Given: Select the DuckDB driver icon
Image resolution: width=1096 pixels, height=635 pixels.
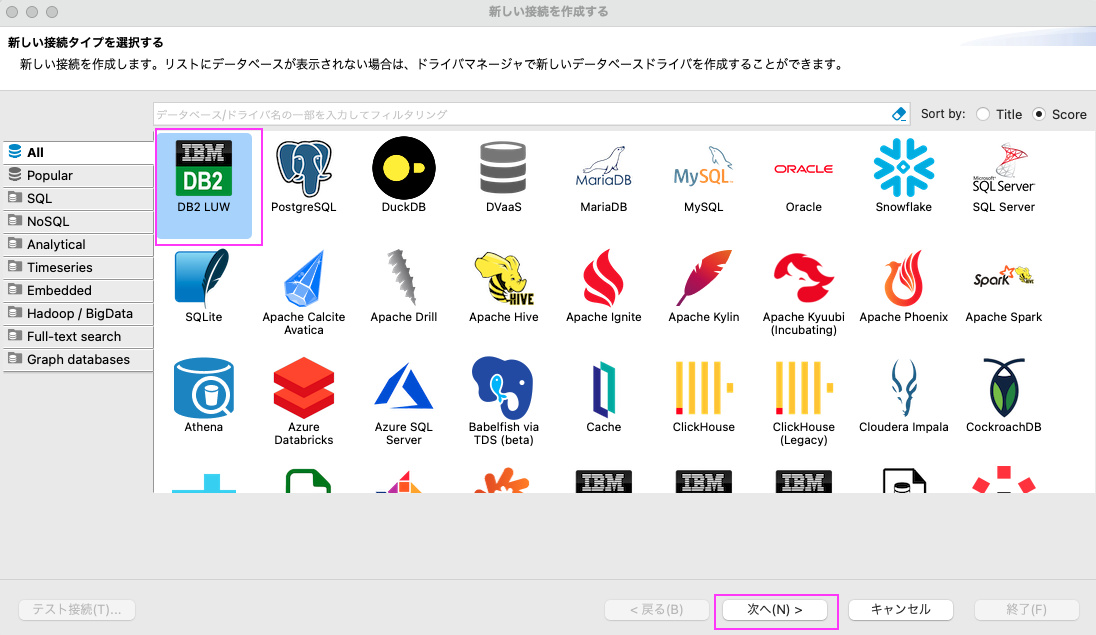Looking at the screenshot, I should [403, 169].
